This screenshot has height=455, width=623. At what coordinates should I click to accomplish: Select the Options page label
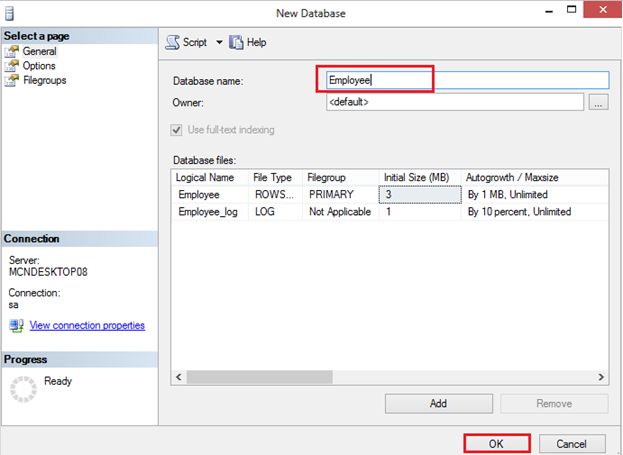click(39, 66)
